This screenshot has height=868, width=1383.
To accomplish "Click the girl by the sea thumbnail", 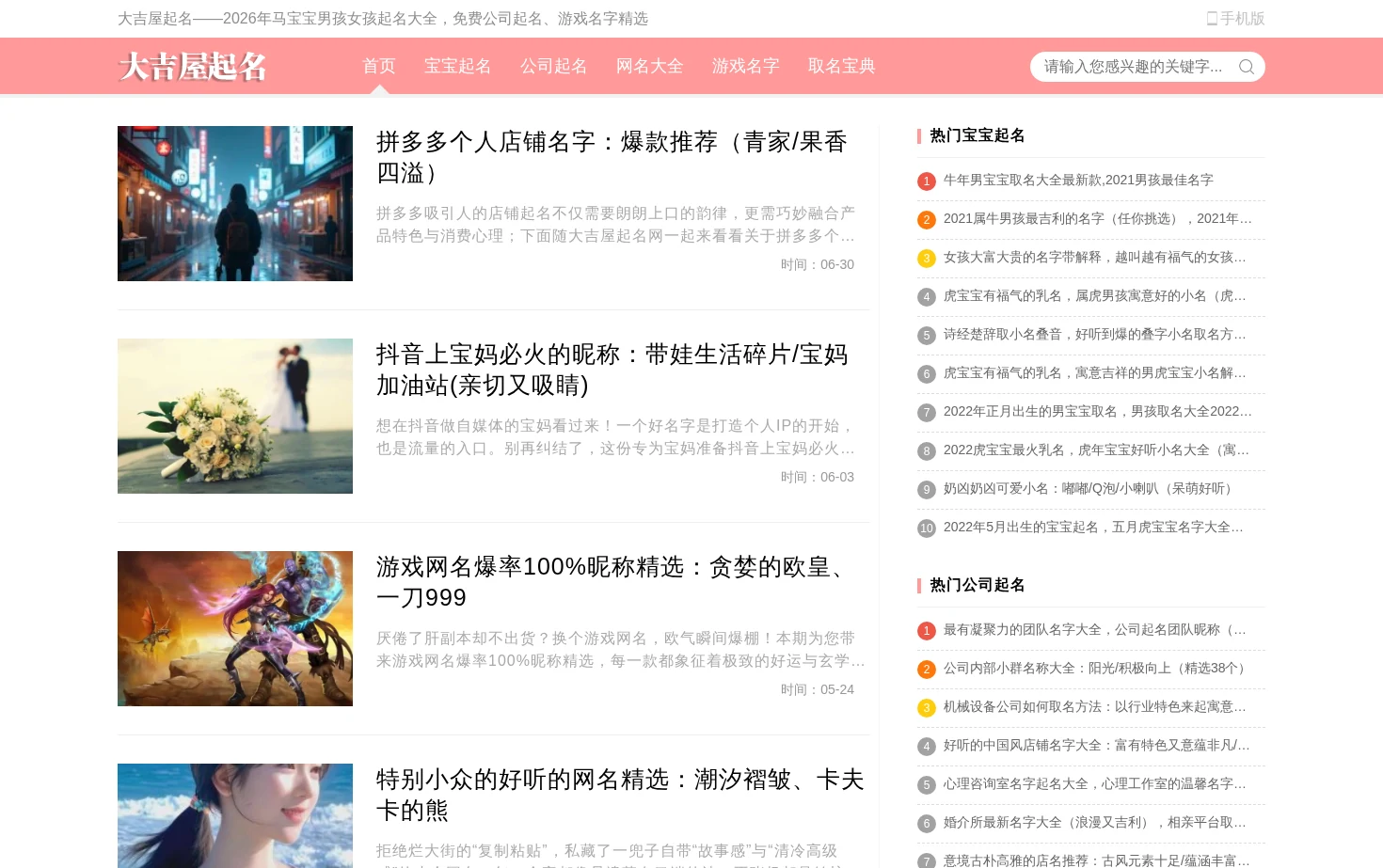I will point(235,815).
